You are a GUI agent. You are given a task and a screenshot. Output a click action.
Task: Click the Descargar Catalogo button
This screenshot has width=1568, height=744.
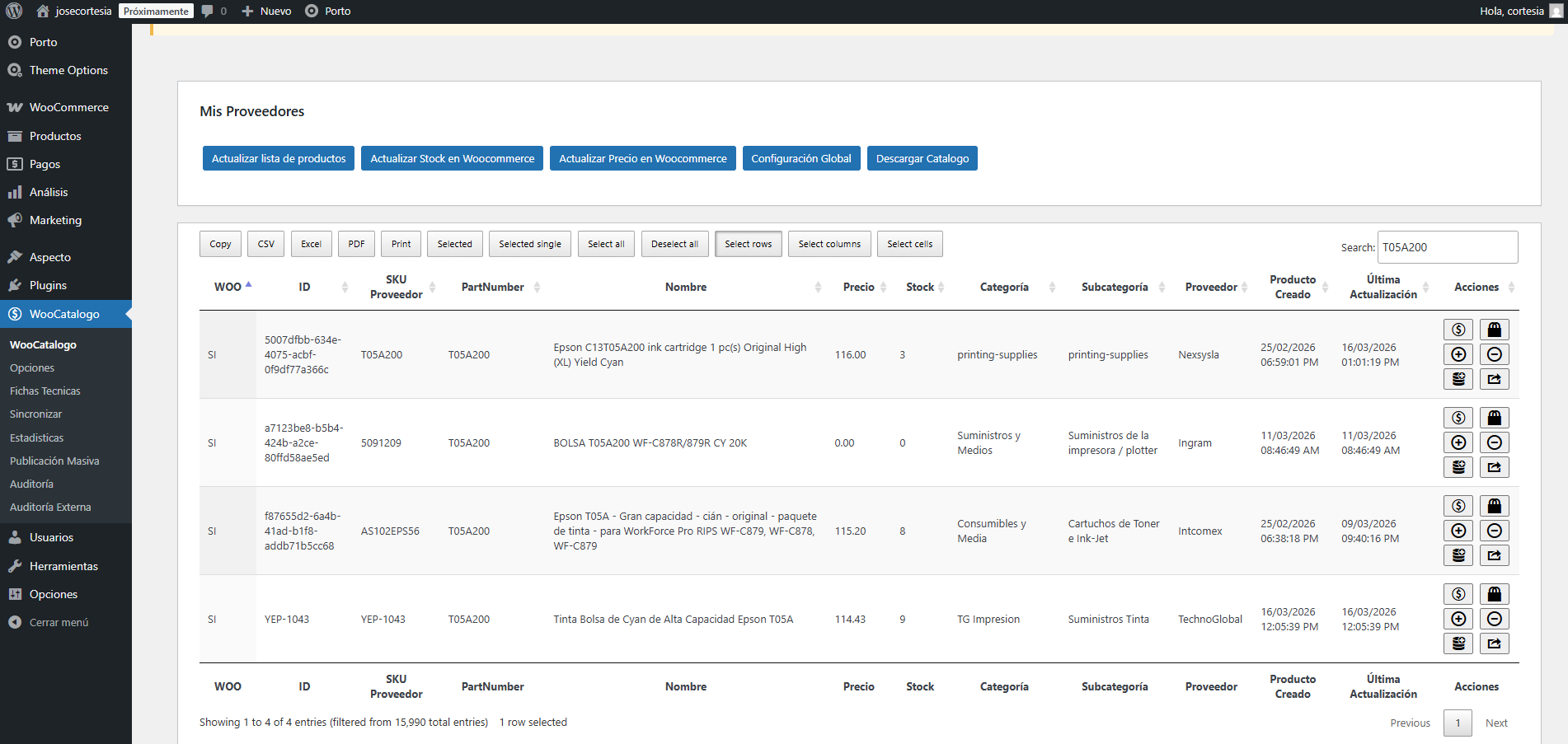click(x=922, y=158)
